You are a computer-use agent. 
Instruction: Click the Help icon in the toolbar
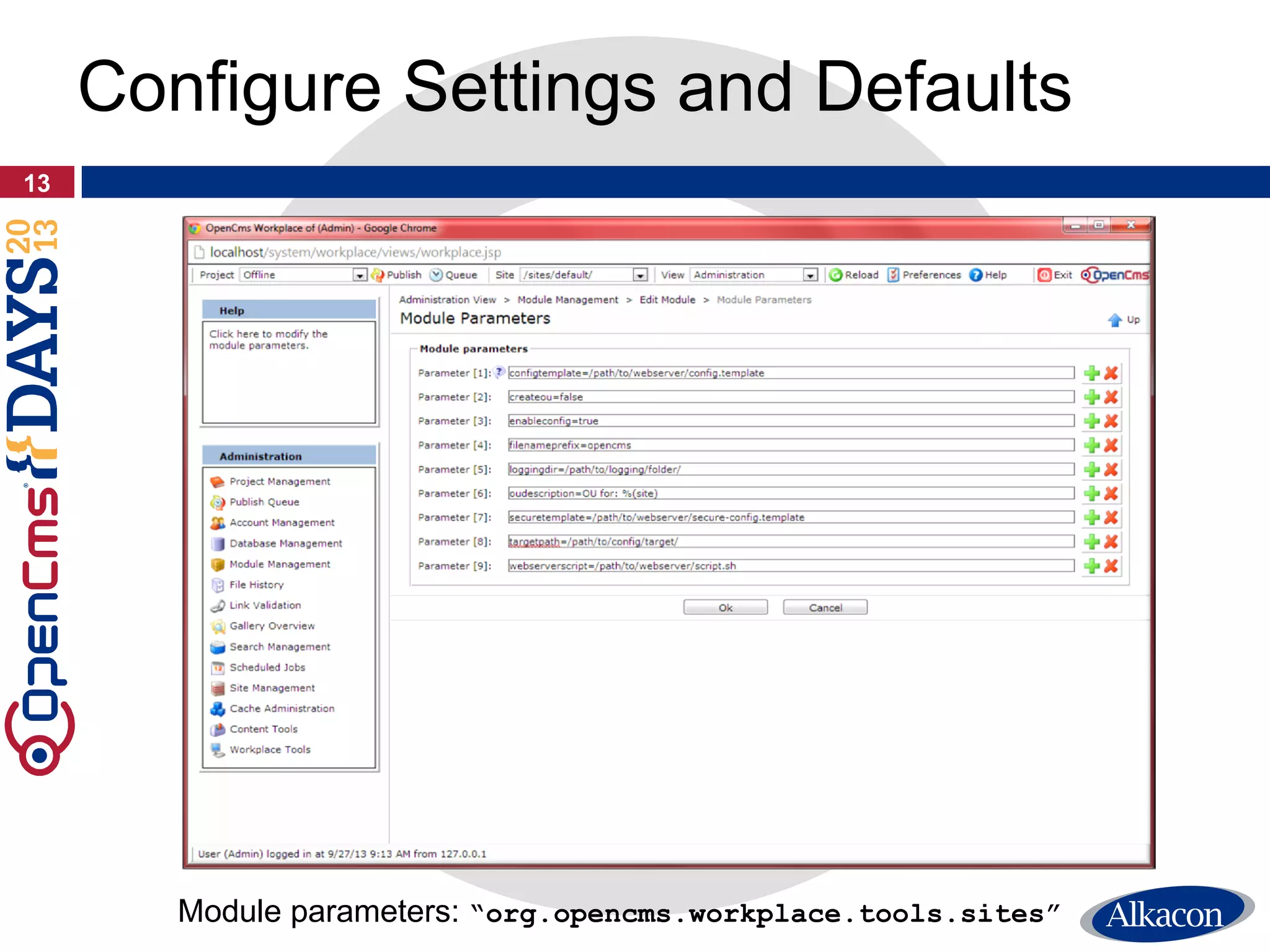pyautogui.click(x=976, y=275)
